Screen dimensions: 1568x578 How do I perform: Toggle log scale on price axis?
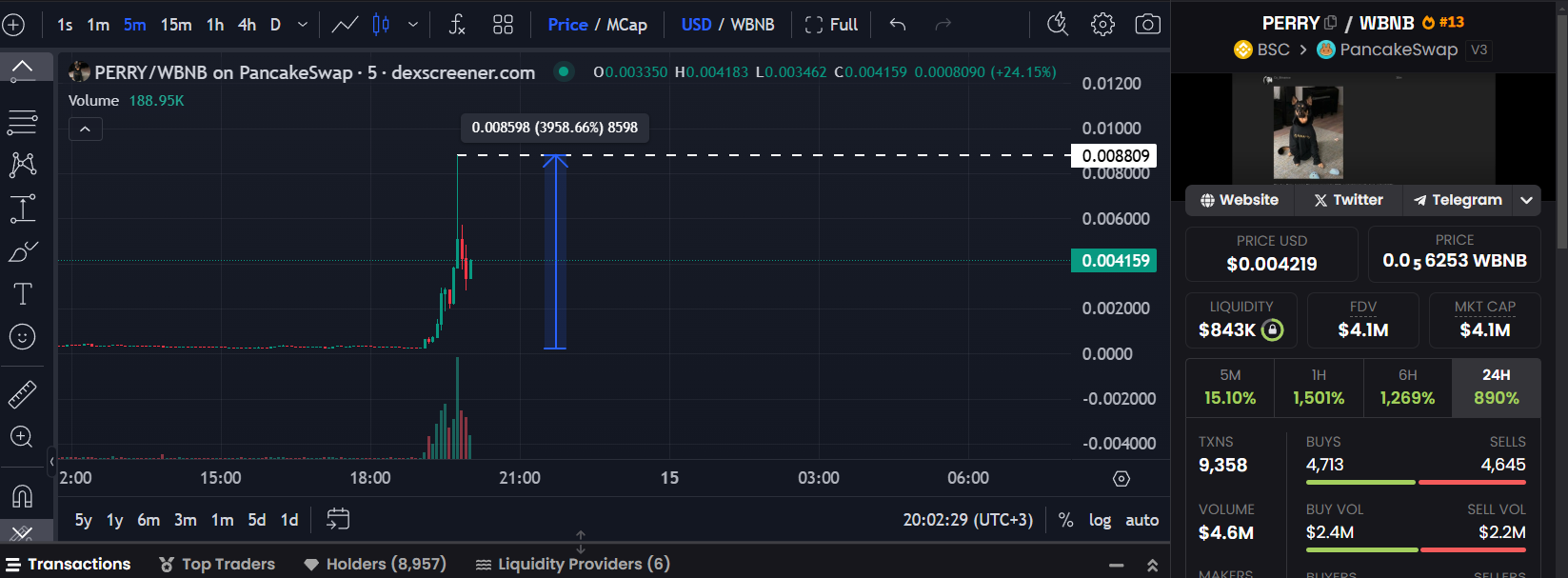[1100, 520]
